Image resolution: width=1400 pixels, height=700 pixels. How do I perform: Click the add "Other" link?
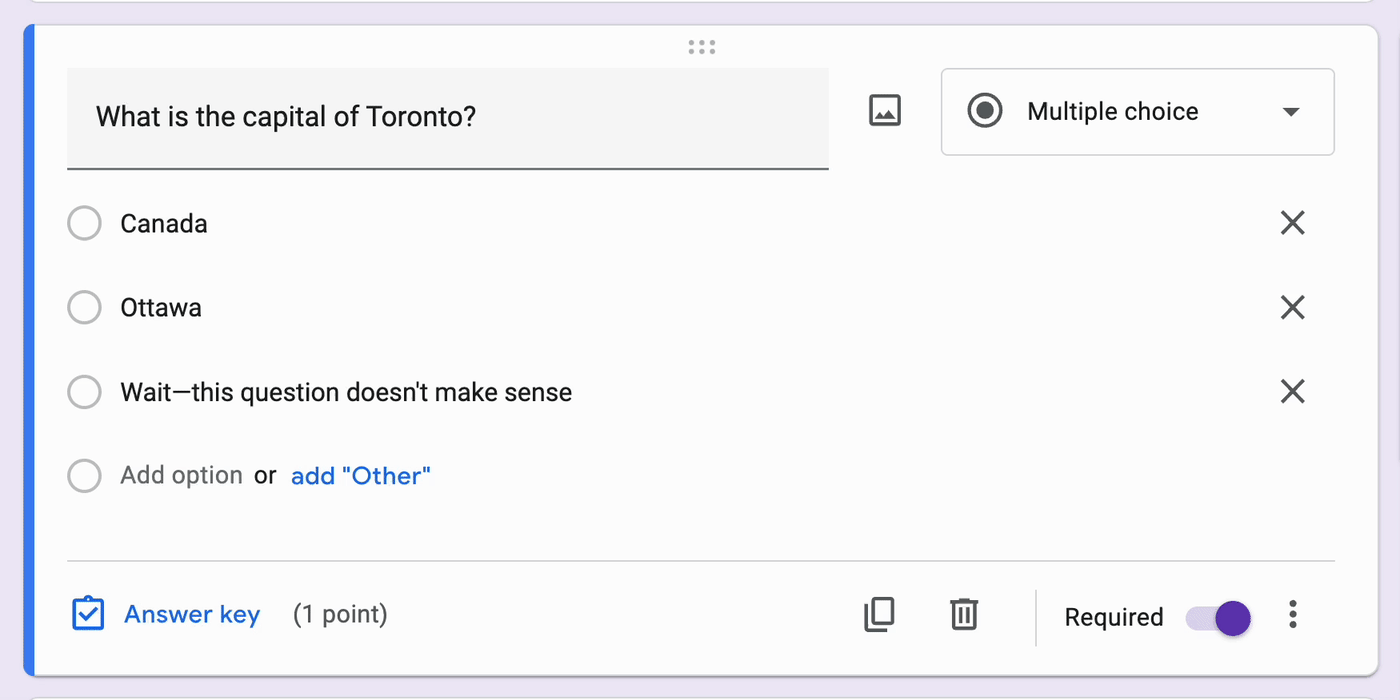[x=360, y=476]
